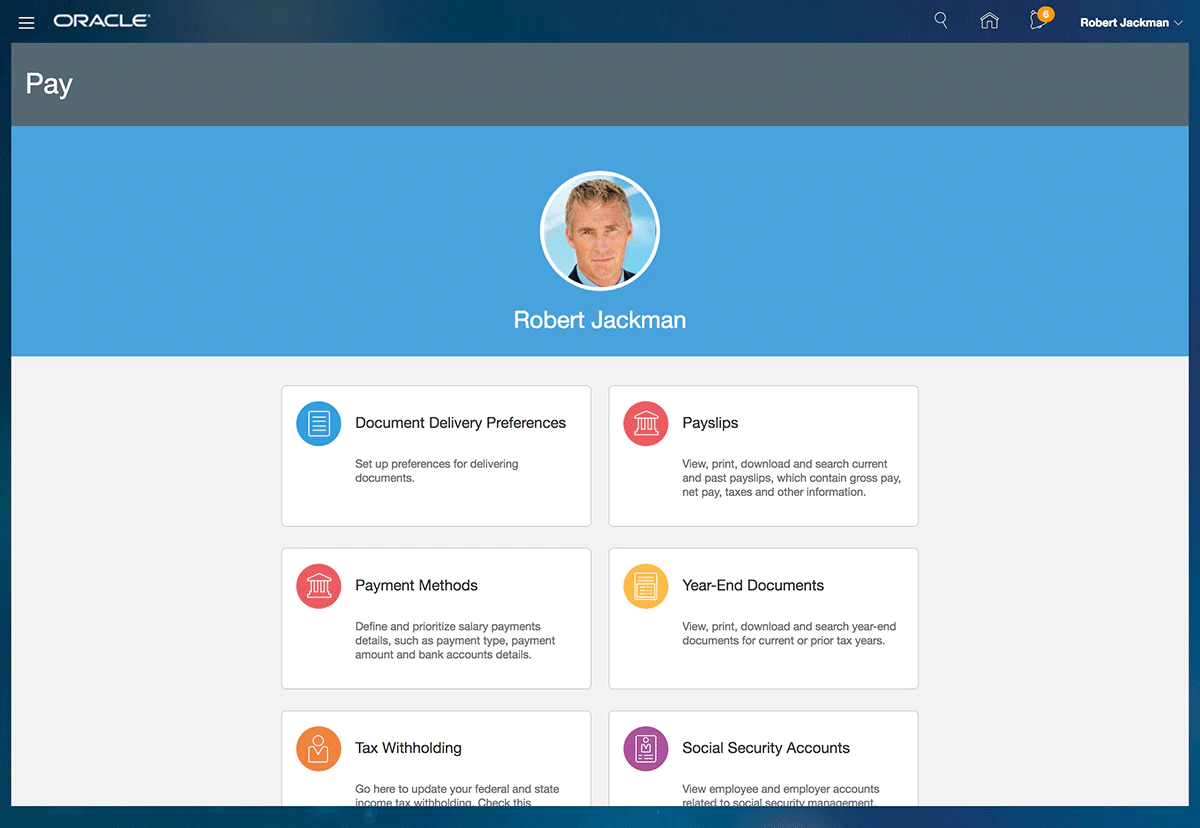Open Document Delivery Preferences title link
Viewport: 1200px width, 828px height.
460,423
